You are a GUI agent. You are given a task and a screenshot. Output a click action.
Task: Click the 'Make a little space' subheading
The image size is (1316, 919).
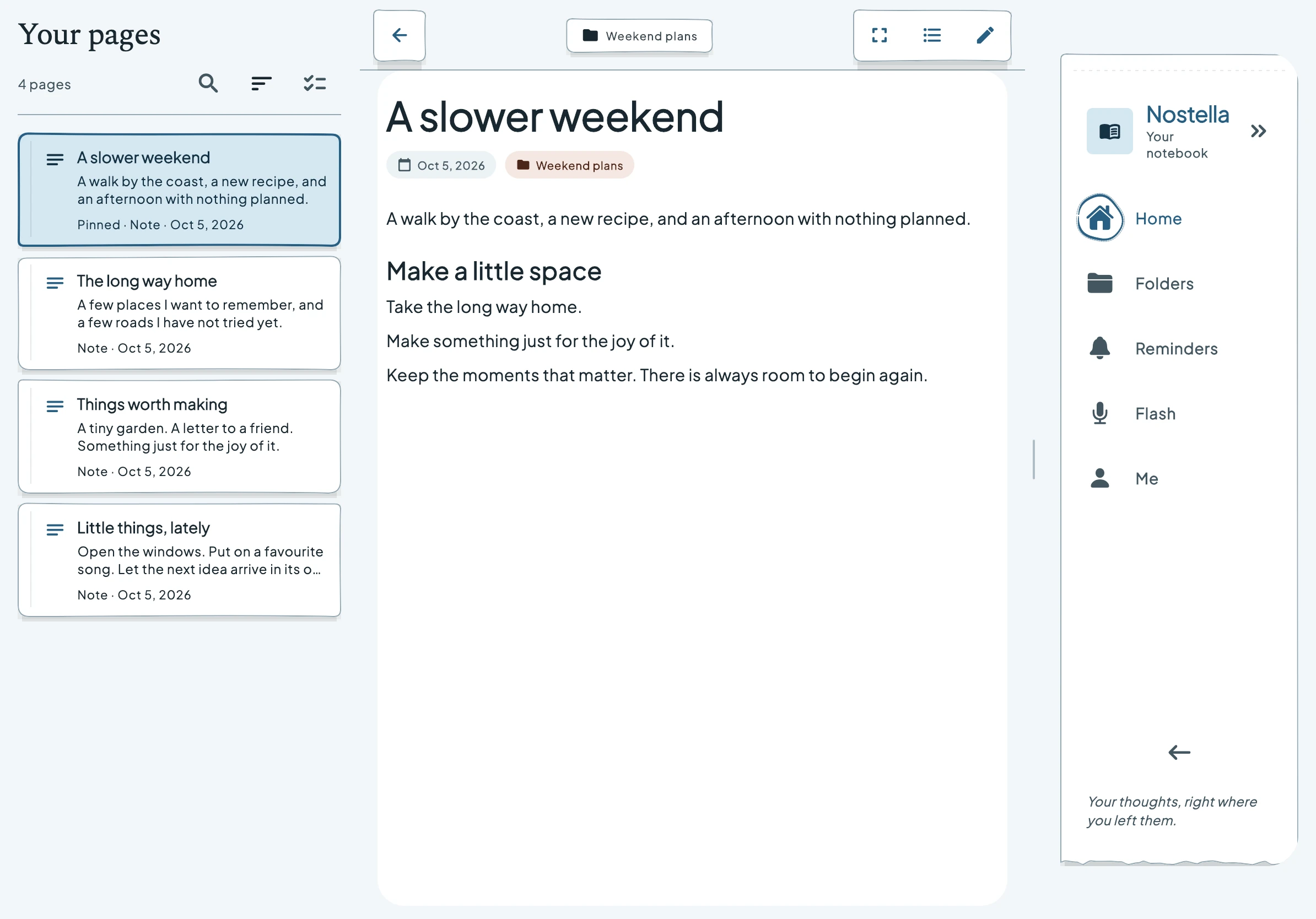(494, 271)
